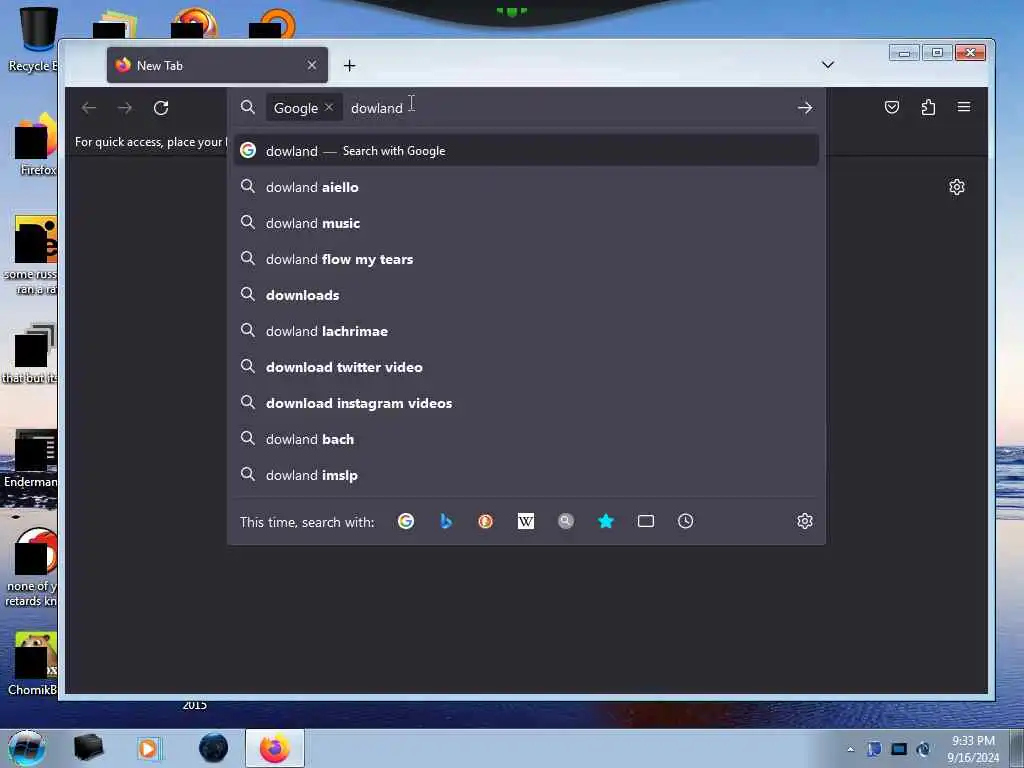Select 'download twitter video' suggestion
The image size is (1024, 768).
(x=526, y=367)
